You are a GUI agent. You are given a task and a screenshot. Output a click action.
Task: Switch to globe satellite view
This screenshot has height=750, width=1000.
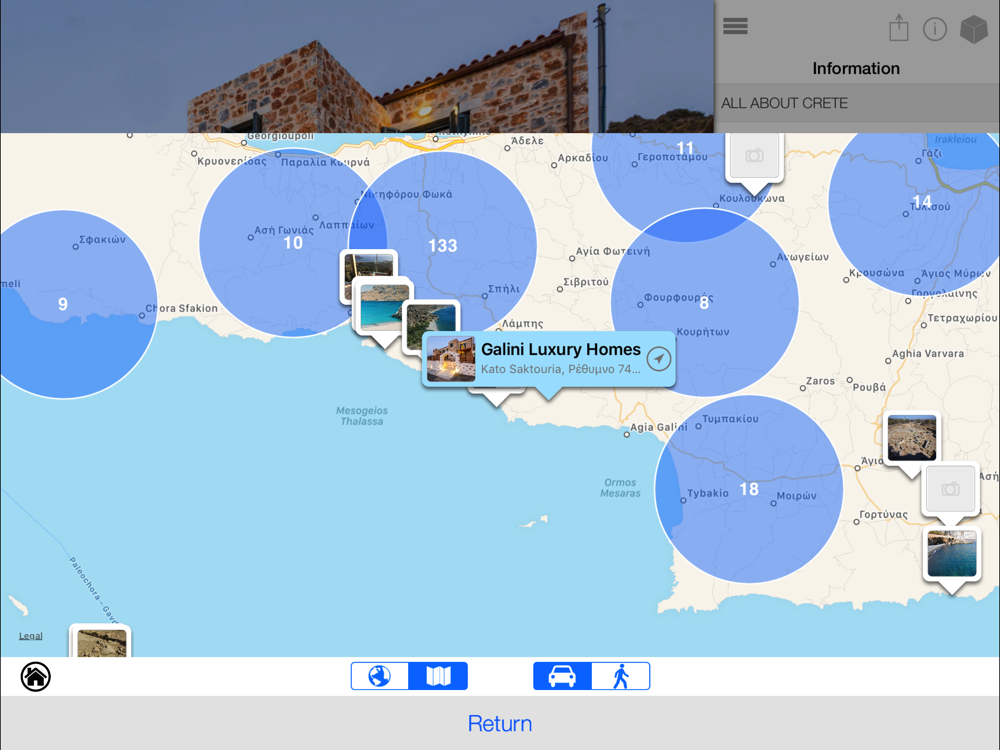tap(379, 675)
